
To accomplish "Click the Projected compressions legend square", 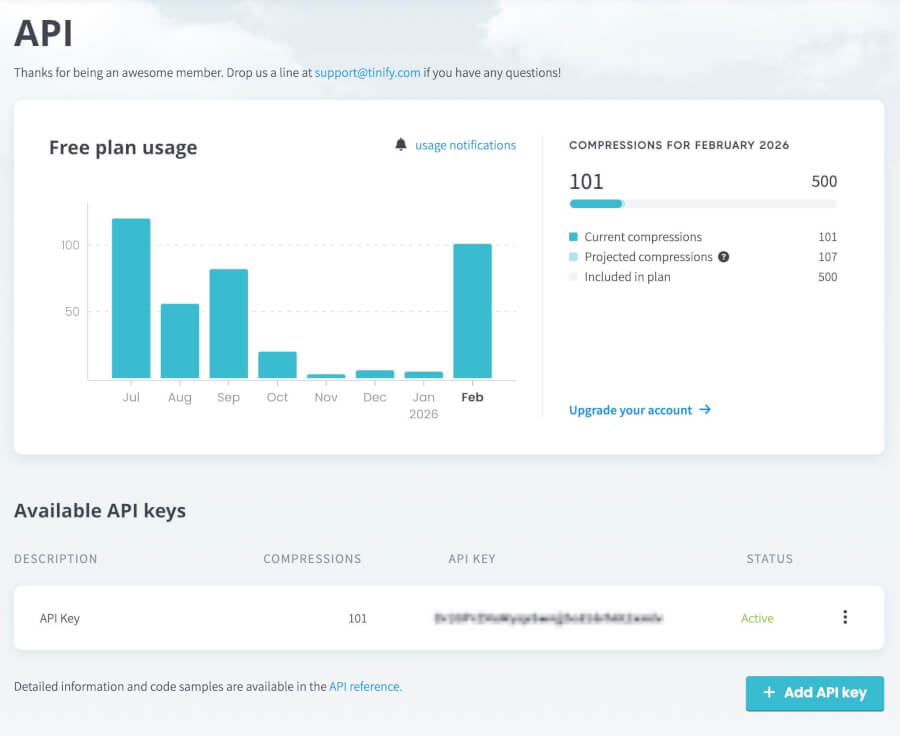I will tap(574, 257).
